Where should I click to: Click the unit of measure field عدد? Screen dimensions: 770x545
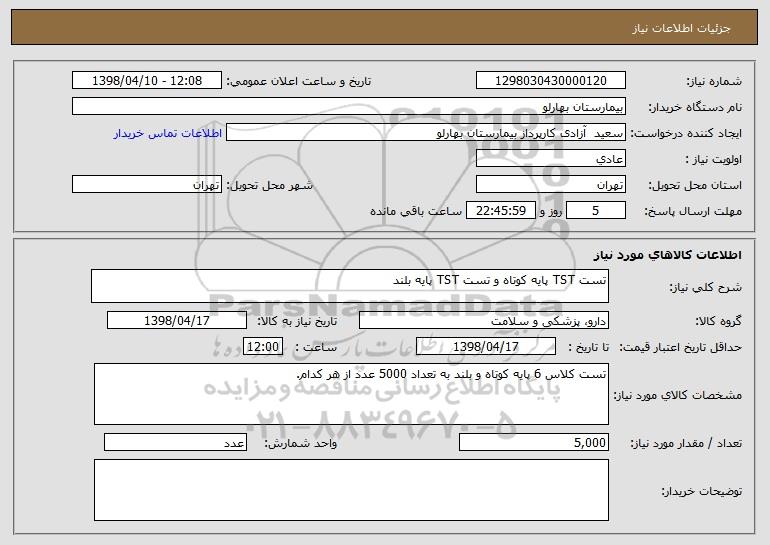[x=175, y=442]
